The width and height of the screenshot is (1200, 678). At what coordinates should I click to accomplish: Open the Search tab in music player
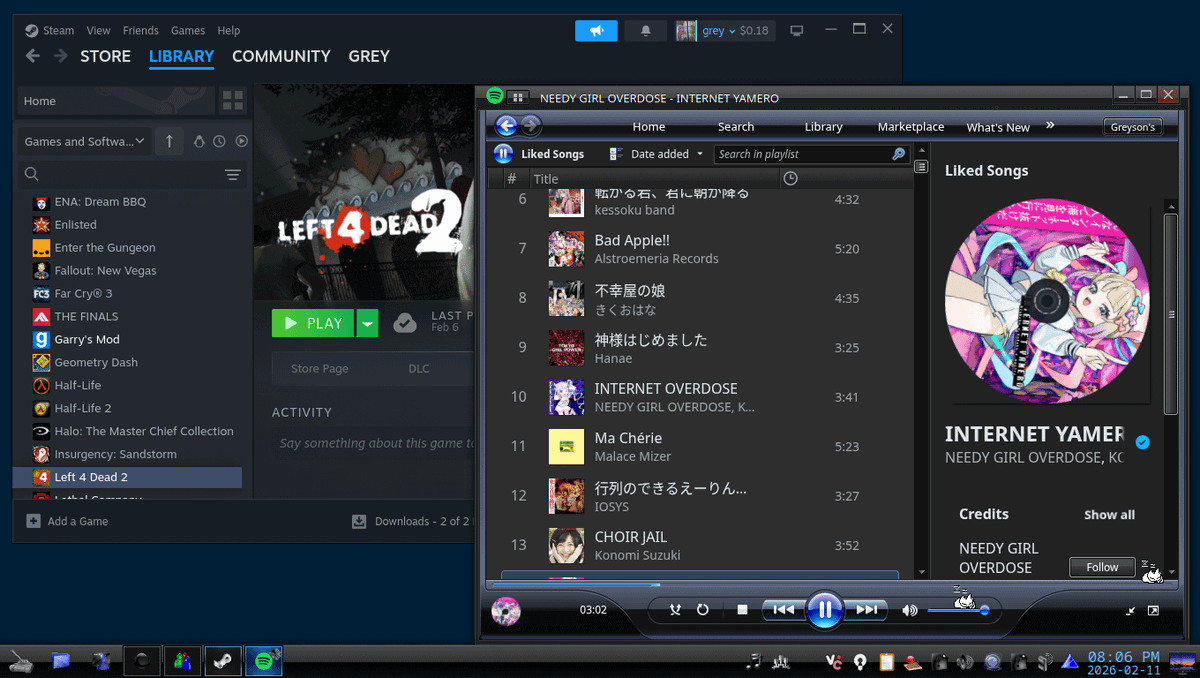(736, 127)
